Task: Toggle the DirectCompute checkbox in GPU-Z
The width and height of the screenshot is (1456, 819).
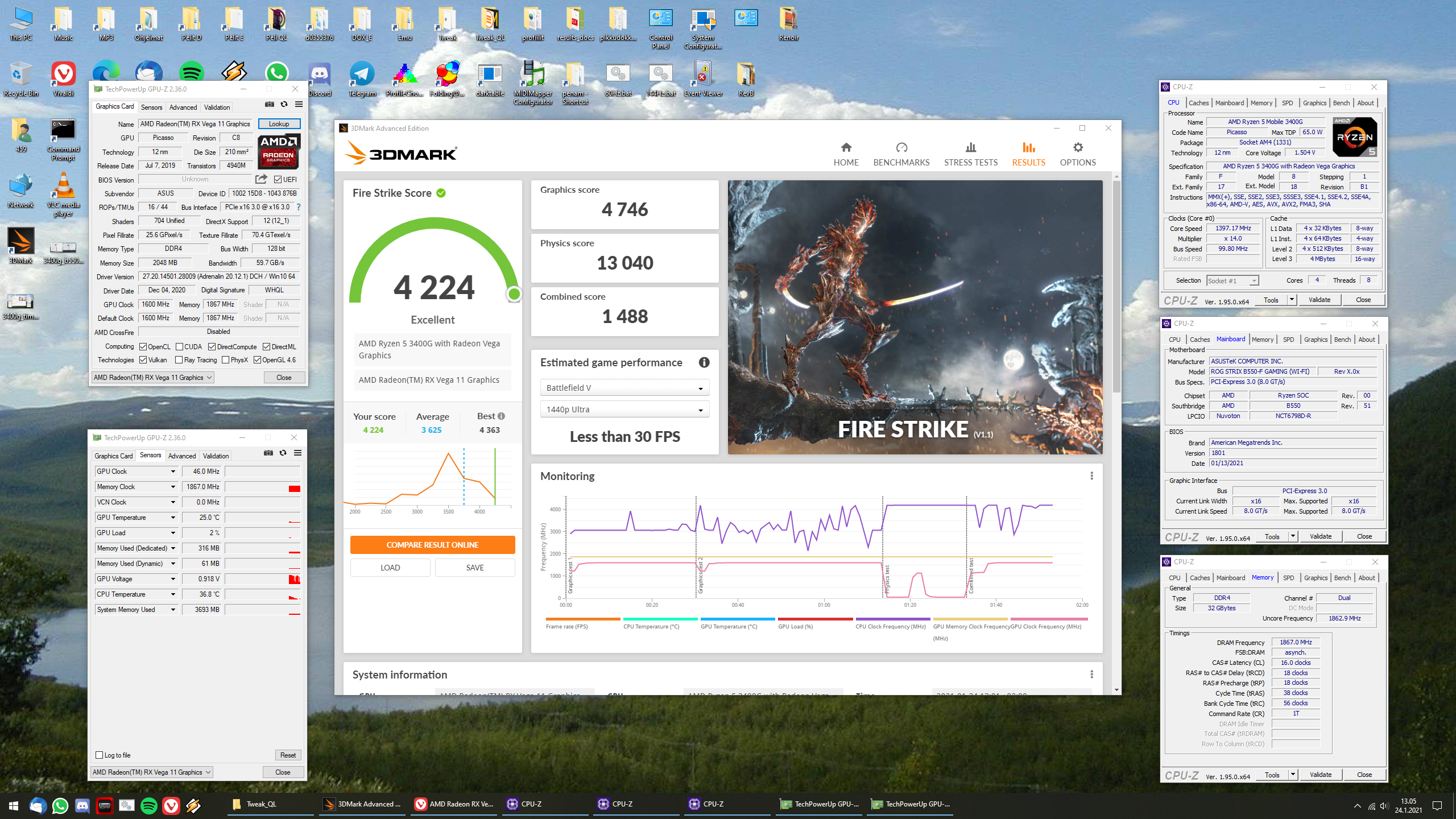Action: pos(212,347)
